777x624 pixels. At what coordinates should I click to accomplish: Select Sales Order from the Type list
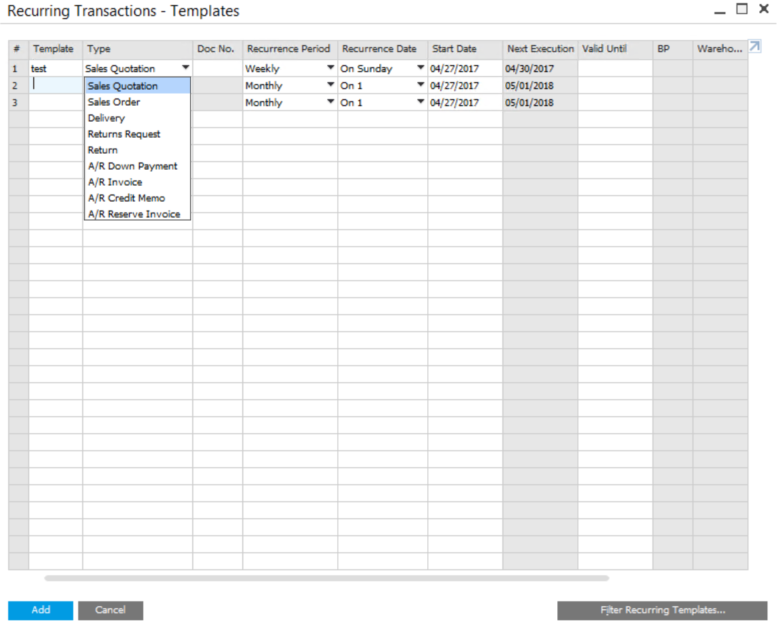click(114, 102)
